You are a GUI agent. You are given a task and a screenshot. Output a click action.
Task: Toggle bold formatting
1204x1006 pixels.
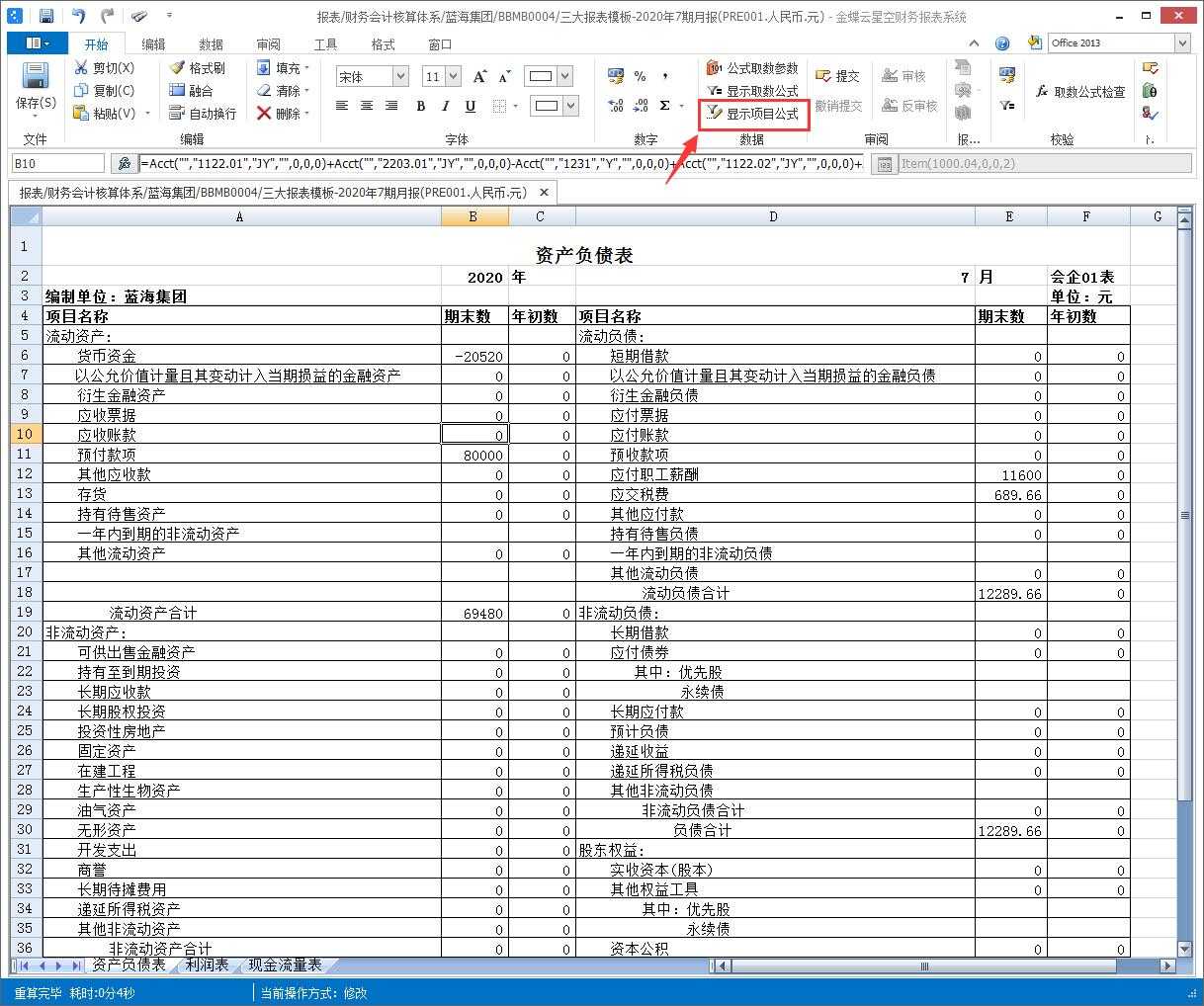pos(421,106)
